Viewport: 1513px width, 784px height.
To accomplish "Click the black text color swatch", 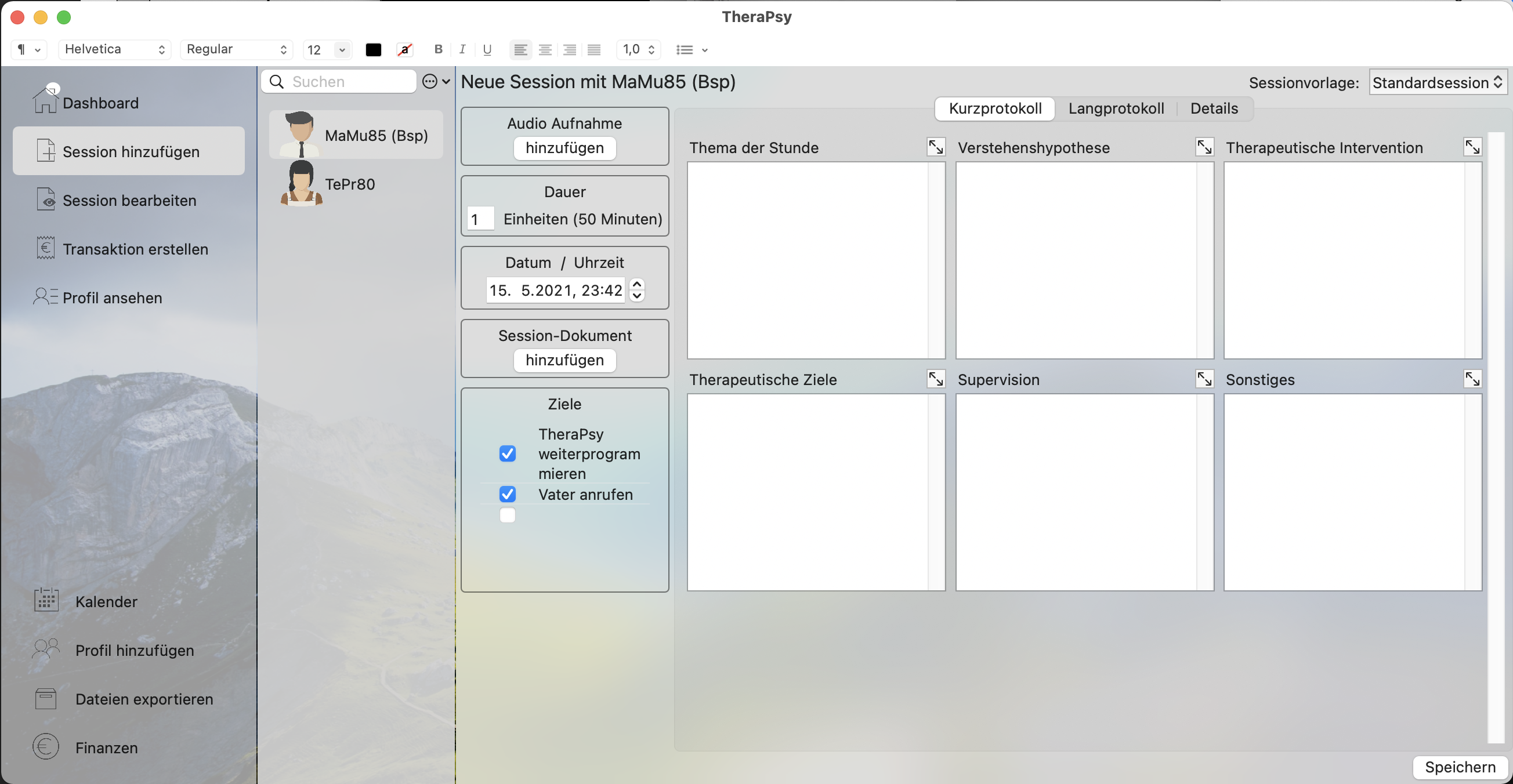I will coord(374,49).
